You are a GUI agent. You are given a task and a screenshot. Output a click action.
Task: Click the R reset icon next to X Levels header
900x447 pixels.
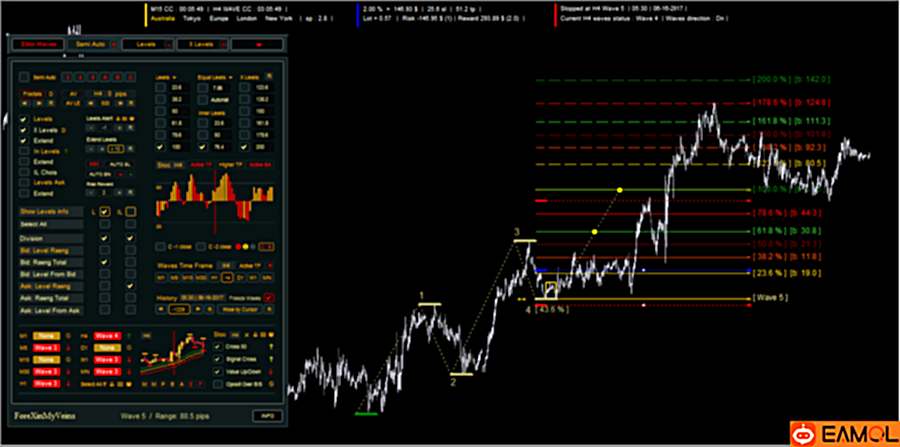tap(270, 76)
